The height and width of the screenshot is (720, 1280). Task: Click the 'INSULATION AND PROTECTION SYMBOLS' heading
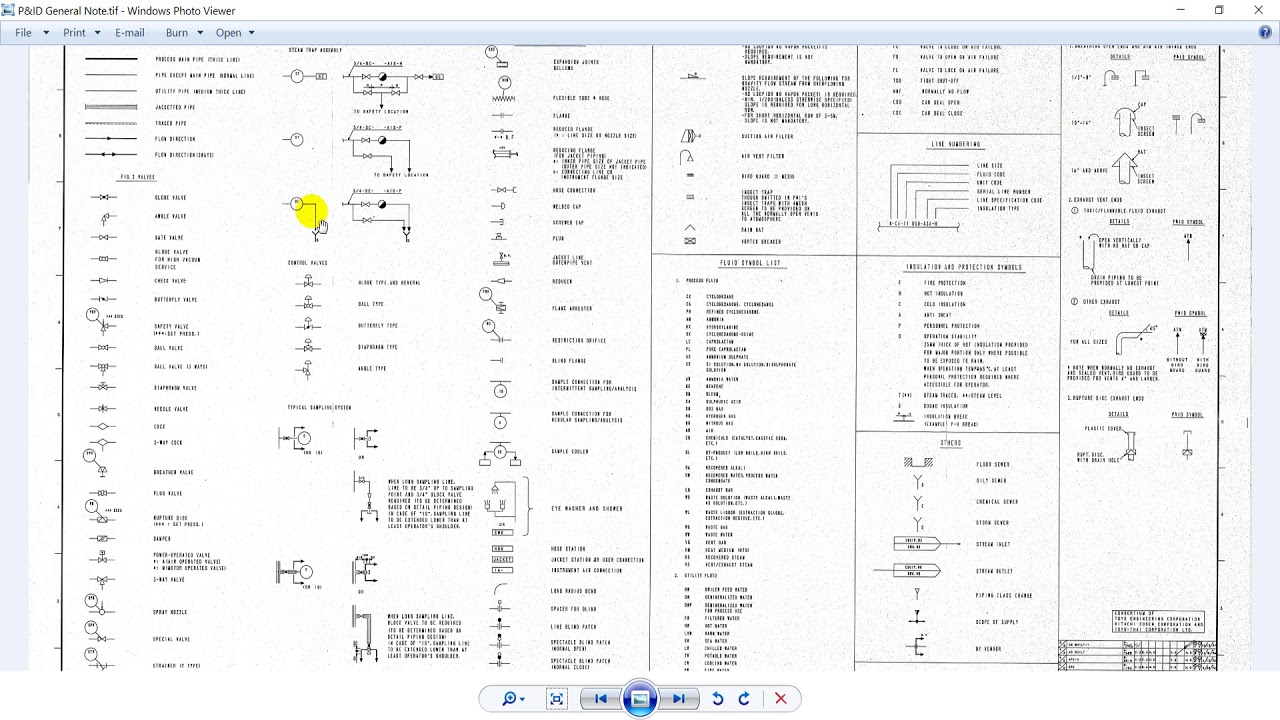(963, 267)
